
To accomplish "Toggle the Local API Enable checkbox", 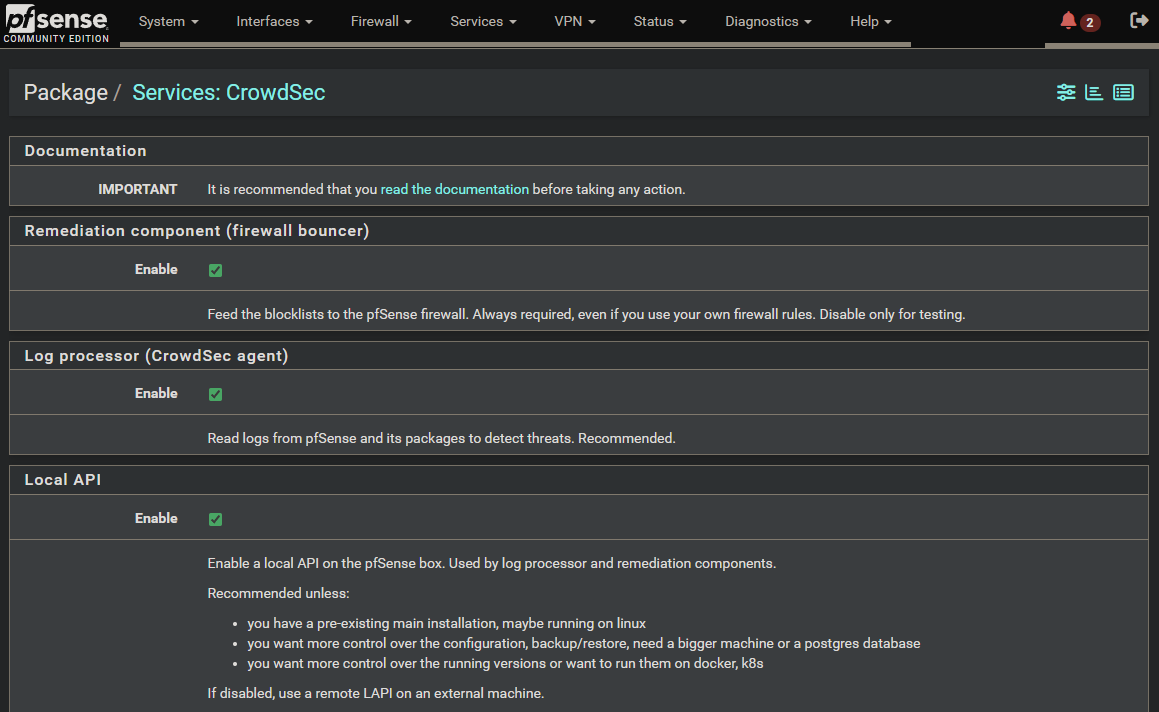I will 215,519.
